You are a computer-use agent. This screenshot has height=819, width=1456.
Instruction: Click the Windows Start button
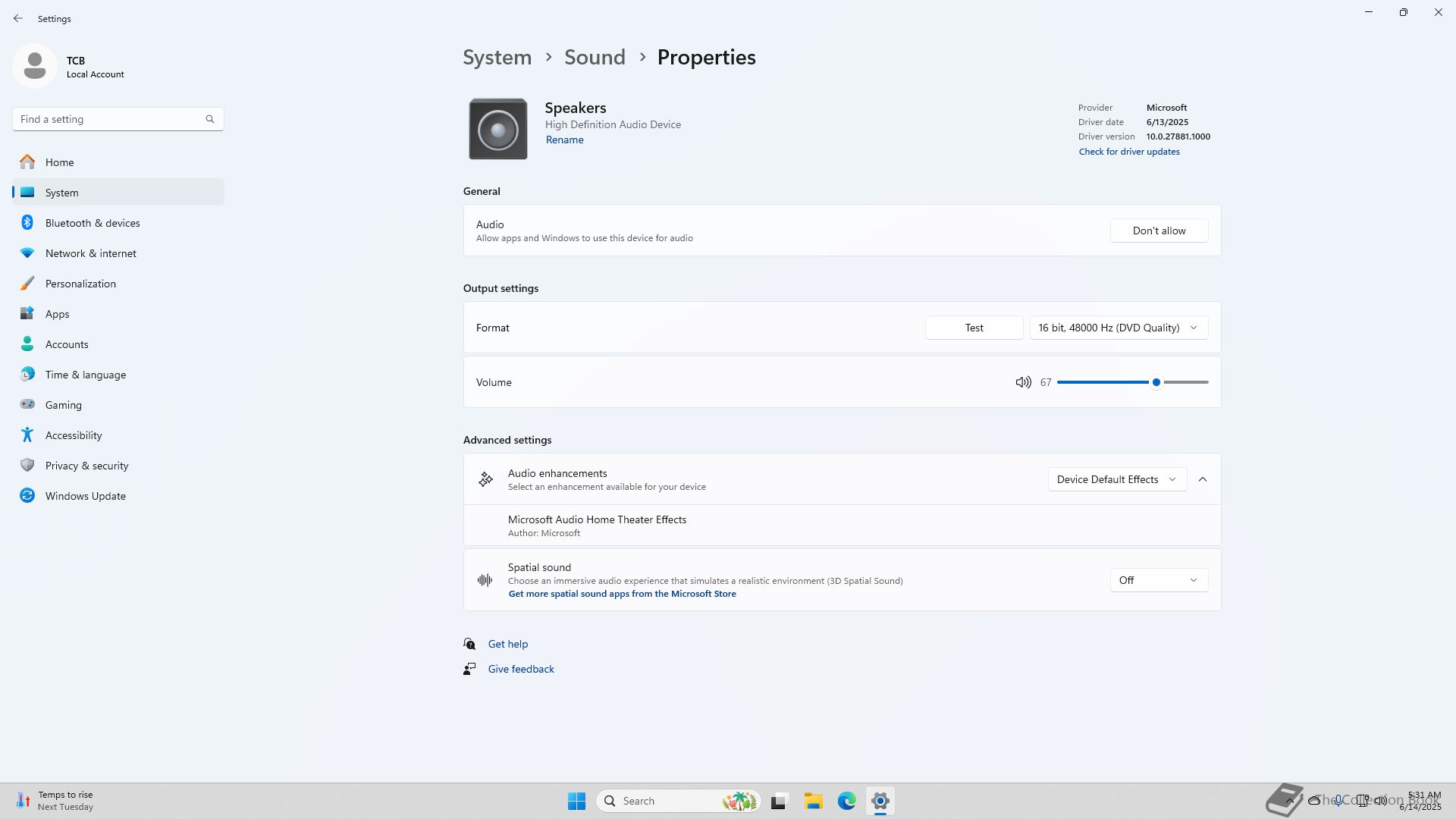point(576,801)
